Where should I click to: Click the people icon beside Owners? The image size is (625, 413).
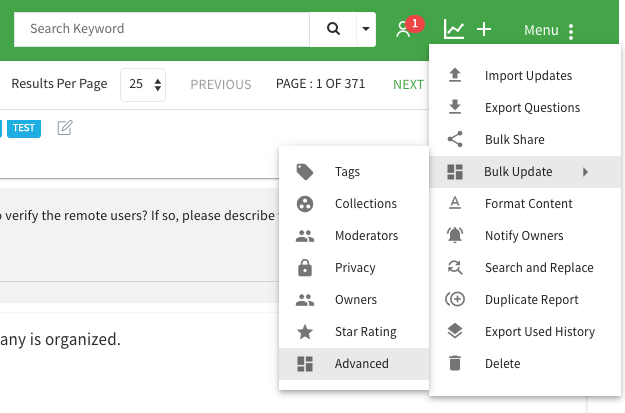click(x=305, y=300)
